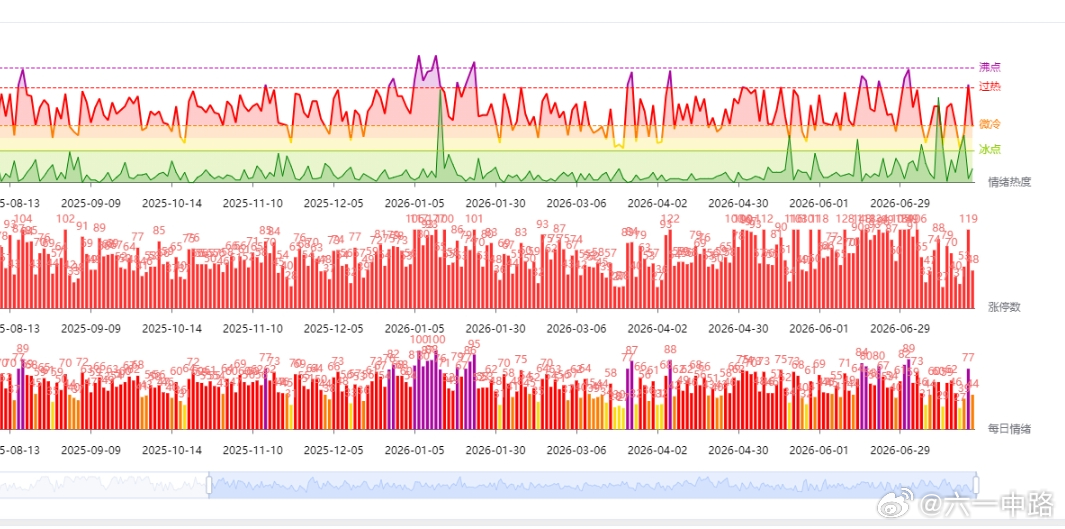Click the 涨停数 series label
The width and height of the screenshot is (1065, 529).
(x=1004, y=306)
